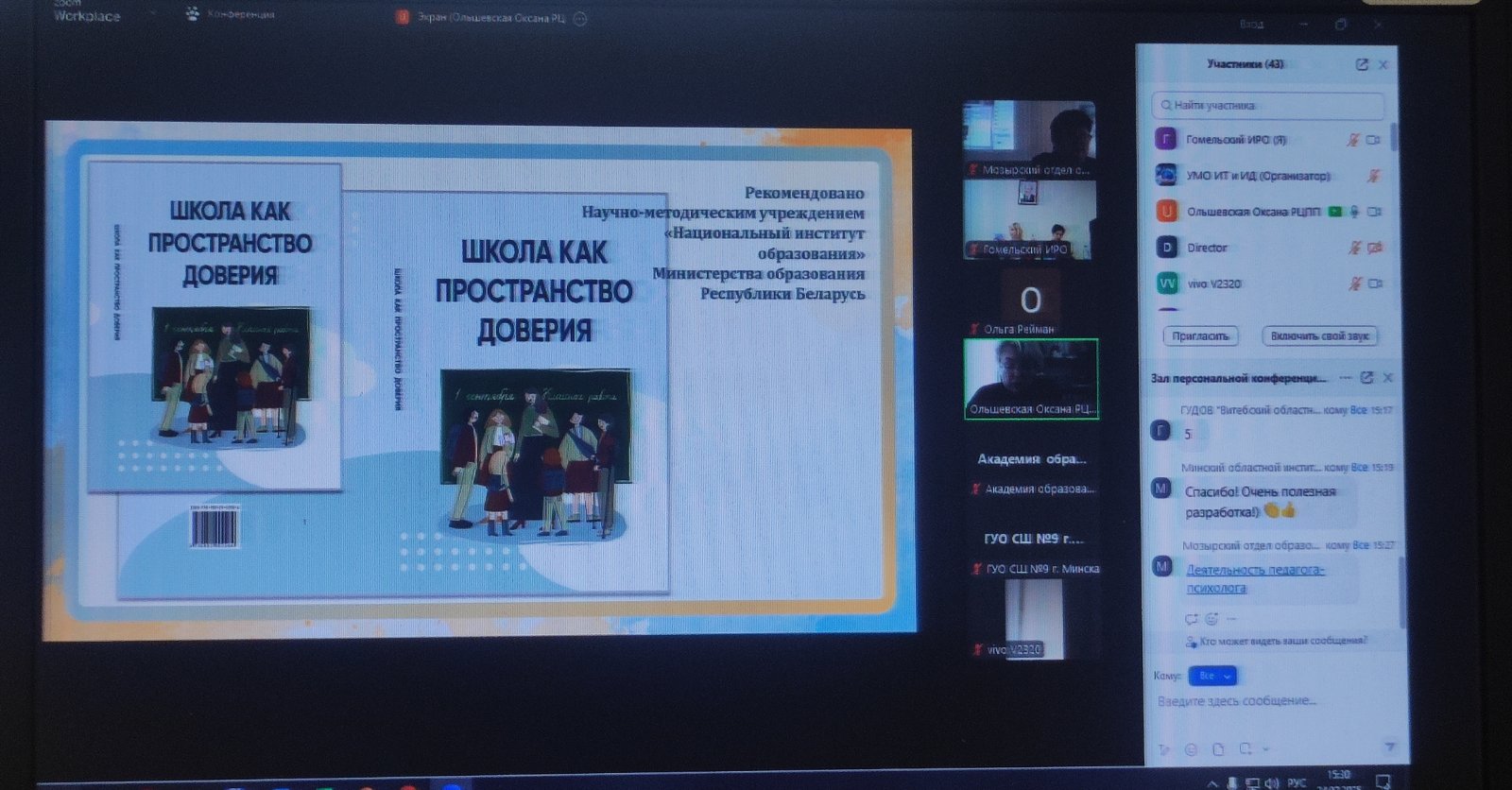The image size is (1512, 790).
Task: Open screen share options ellipsis at top
Action: pyautogui.click(x=580, y=18)
